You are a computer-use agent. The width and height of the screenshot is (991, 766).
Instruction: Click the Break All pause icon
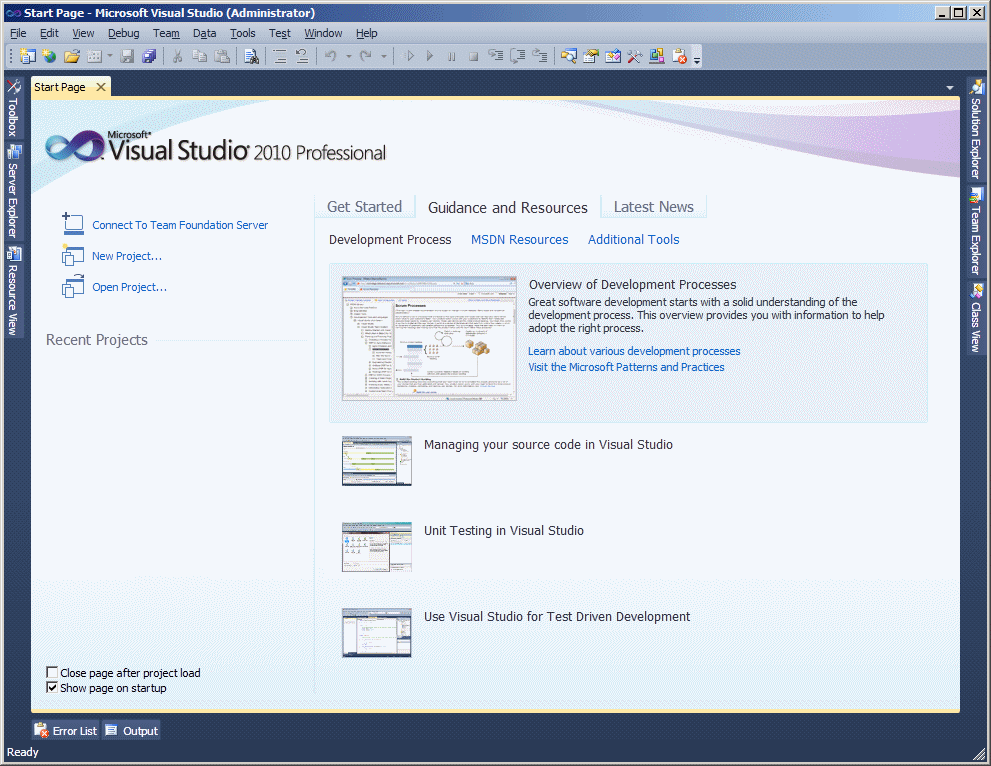point(451,56)
